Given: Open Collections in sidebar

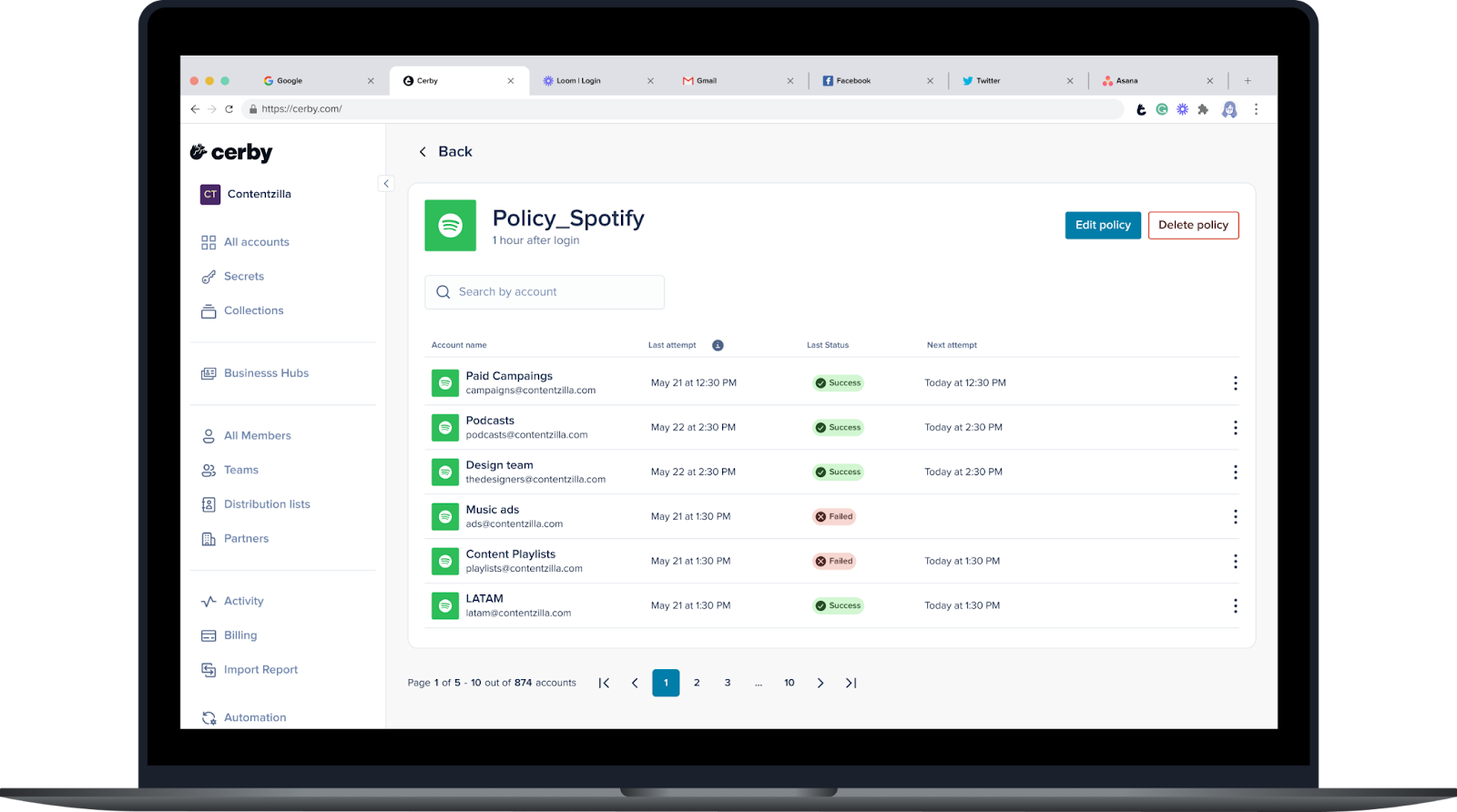Looking at the screenshot, I should 243,311.
